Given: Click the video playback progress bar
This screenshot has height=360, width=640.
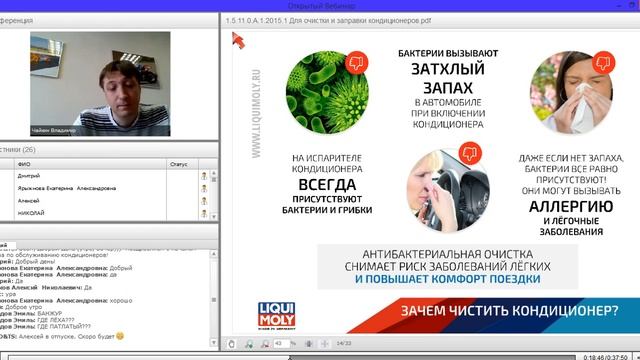Looking at the screenshot, I should click(x=291, y=358).
